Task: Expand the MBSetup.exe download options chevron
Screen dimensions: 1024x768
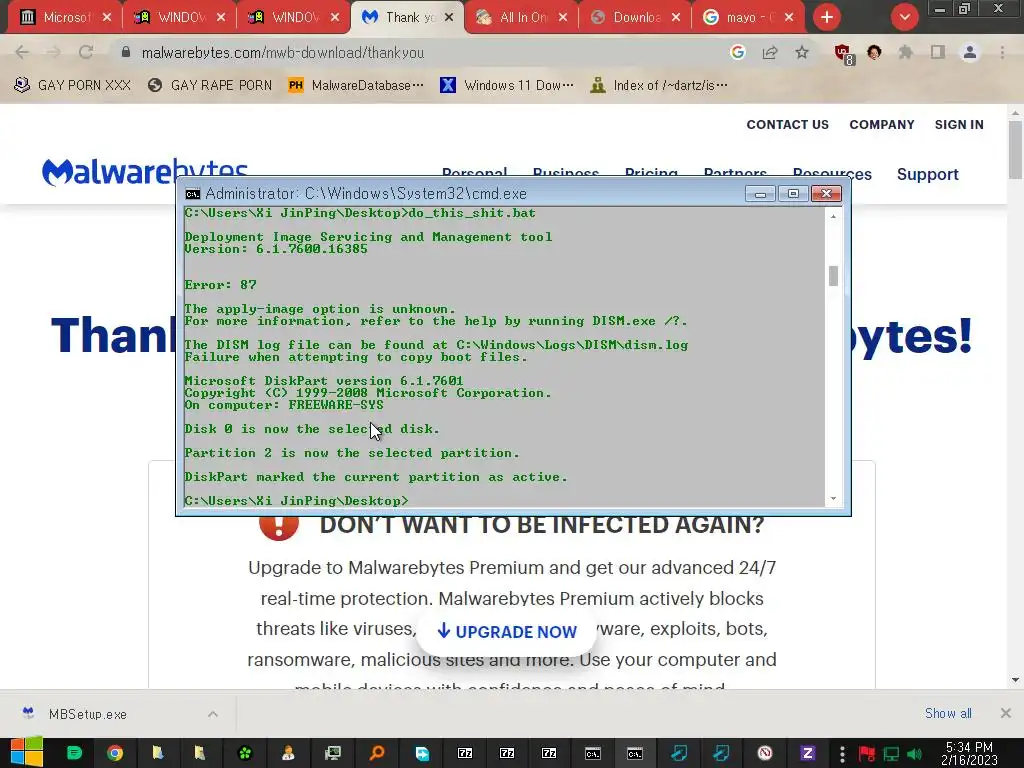Action: [213, 714]
